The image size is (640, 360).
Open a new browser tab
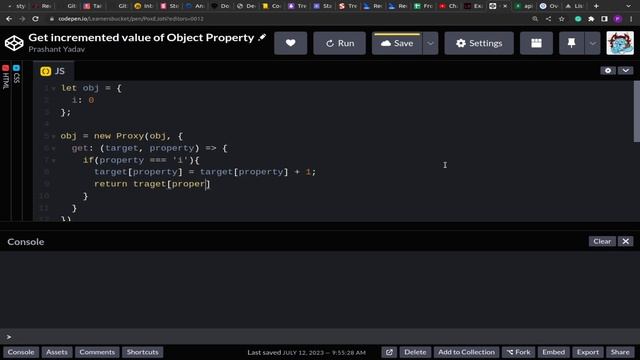pos(596,6)
